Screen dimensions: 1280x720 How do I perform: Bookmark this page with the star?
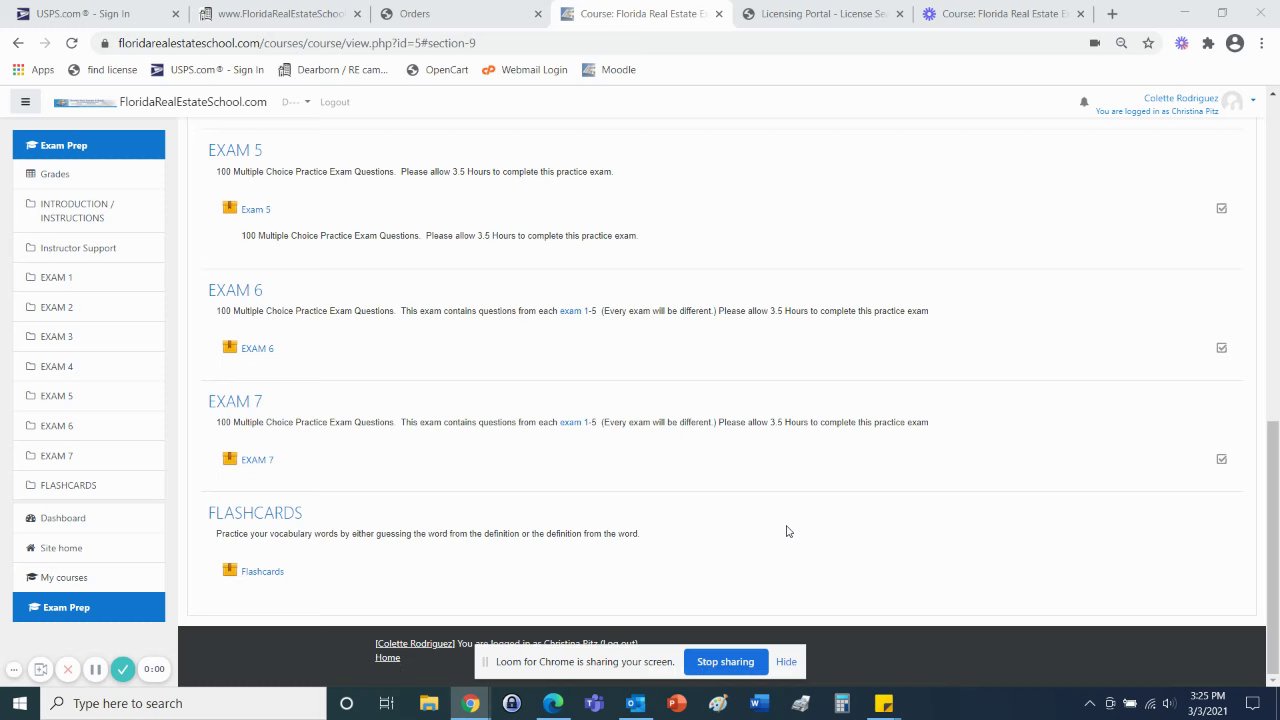pos(1148,43)
